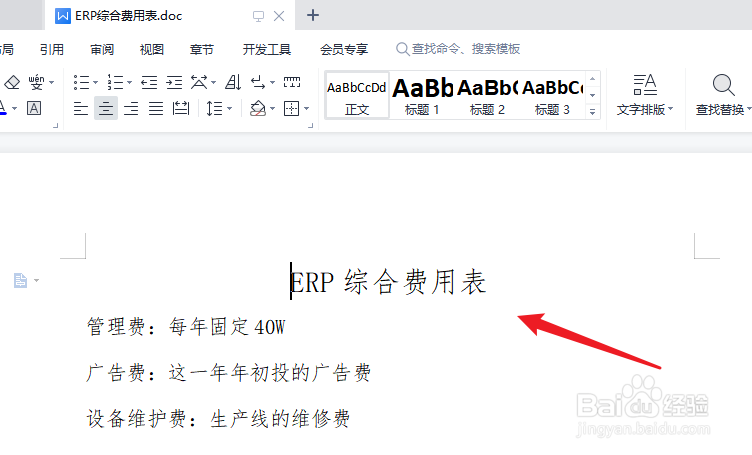The height and width of the screenshot is (455, 752).
Task: Click the sort A-Z icon
Action: [233, 82]
